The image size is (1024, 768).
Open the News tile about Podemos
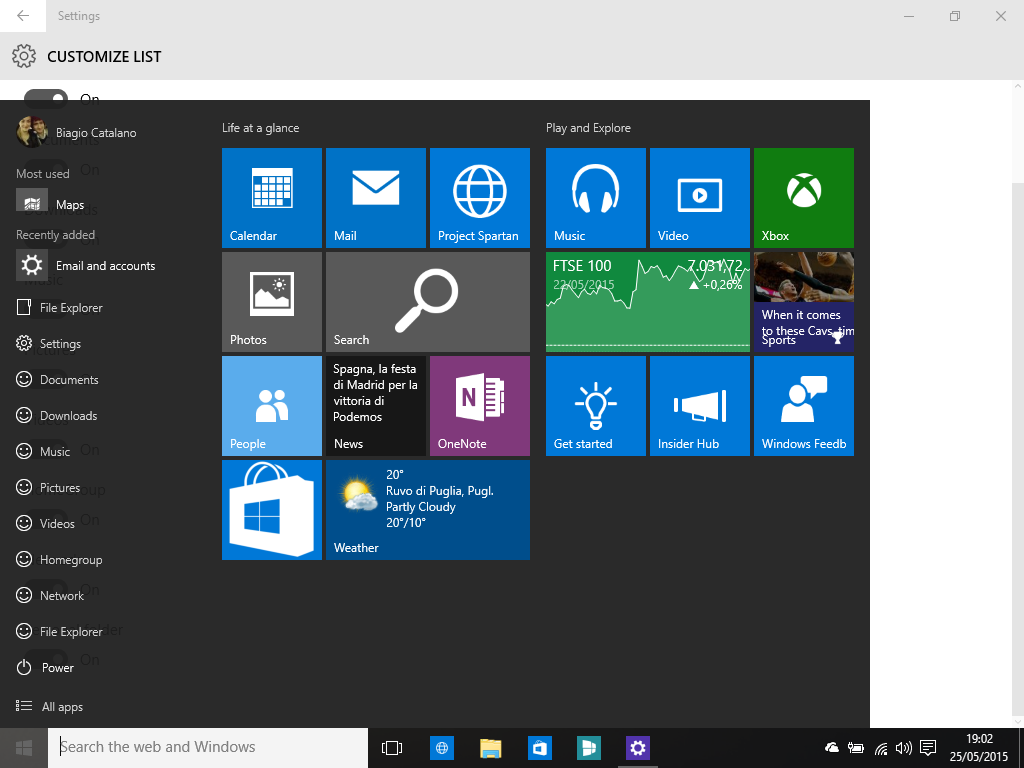coord(376,406)
